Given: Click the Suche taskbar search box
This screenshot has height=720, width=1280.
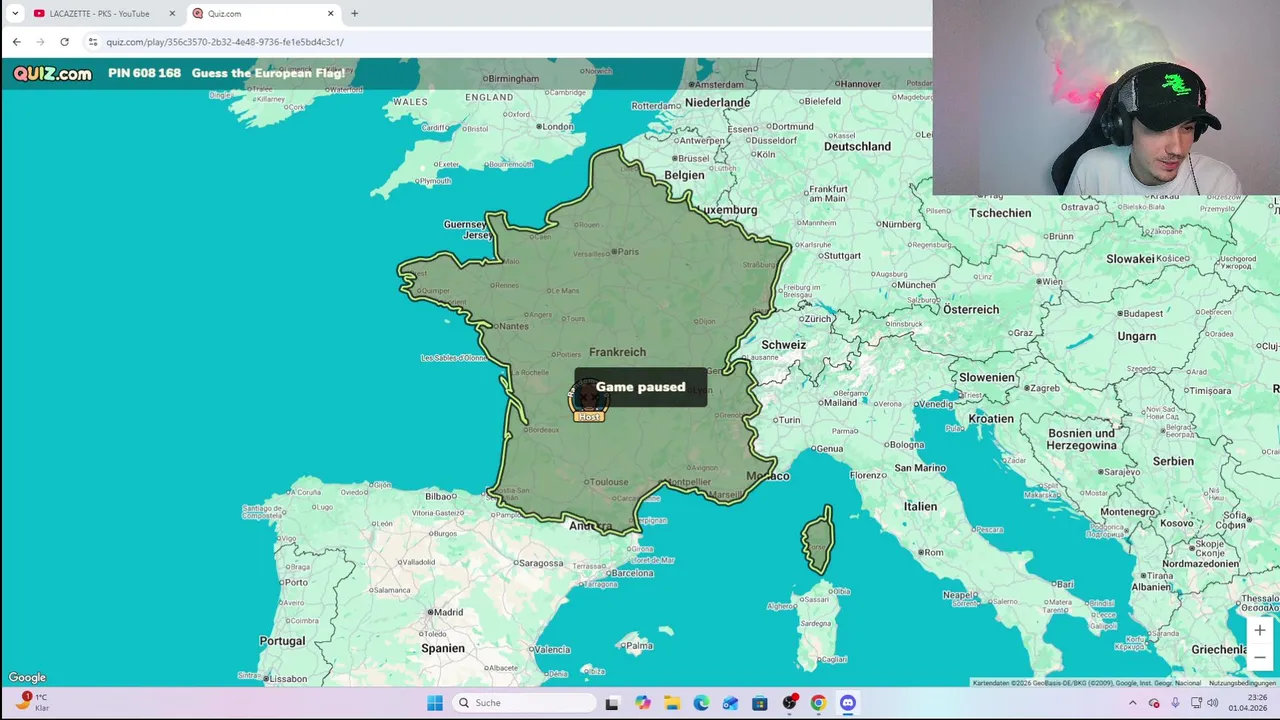Looking at the screenshot, I should 525,703.
